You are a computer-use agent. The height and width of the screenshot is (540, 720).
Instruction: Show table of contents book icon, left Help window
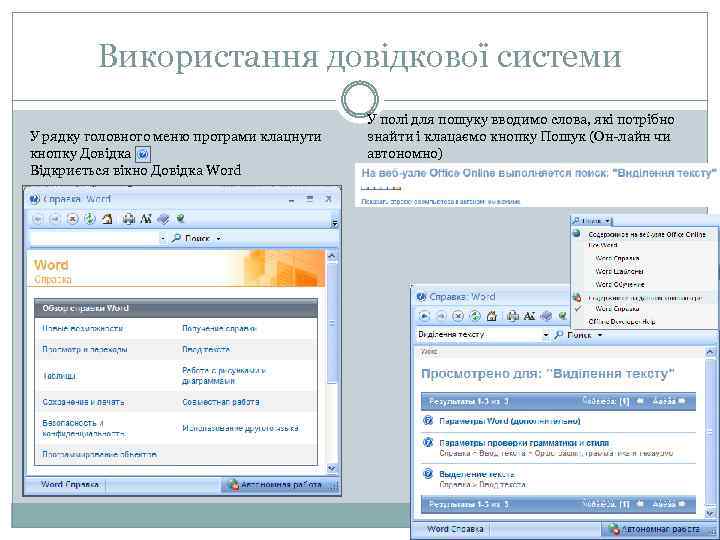coord(163,219)
